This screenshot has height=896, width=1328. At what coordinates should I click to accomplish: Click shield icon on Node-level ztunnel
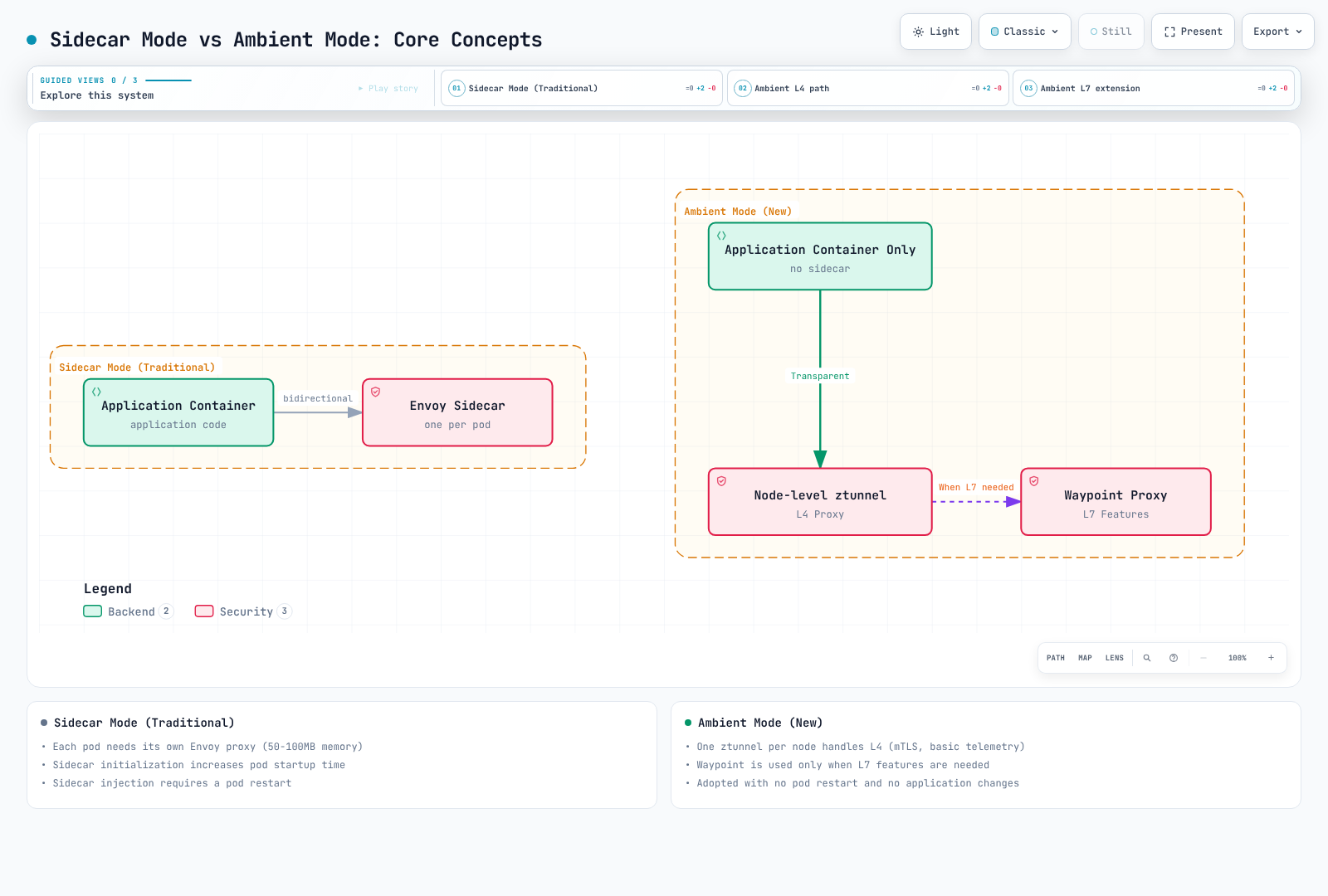[x=721, y=481]
